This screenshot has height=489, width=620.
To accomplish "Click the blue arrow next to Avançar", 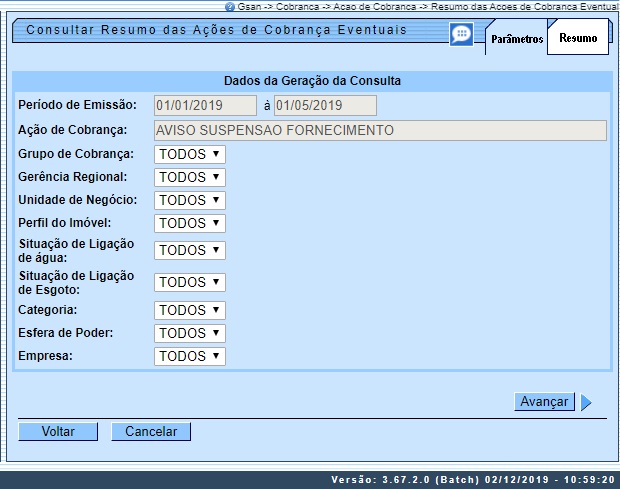I will (586, 402).
